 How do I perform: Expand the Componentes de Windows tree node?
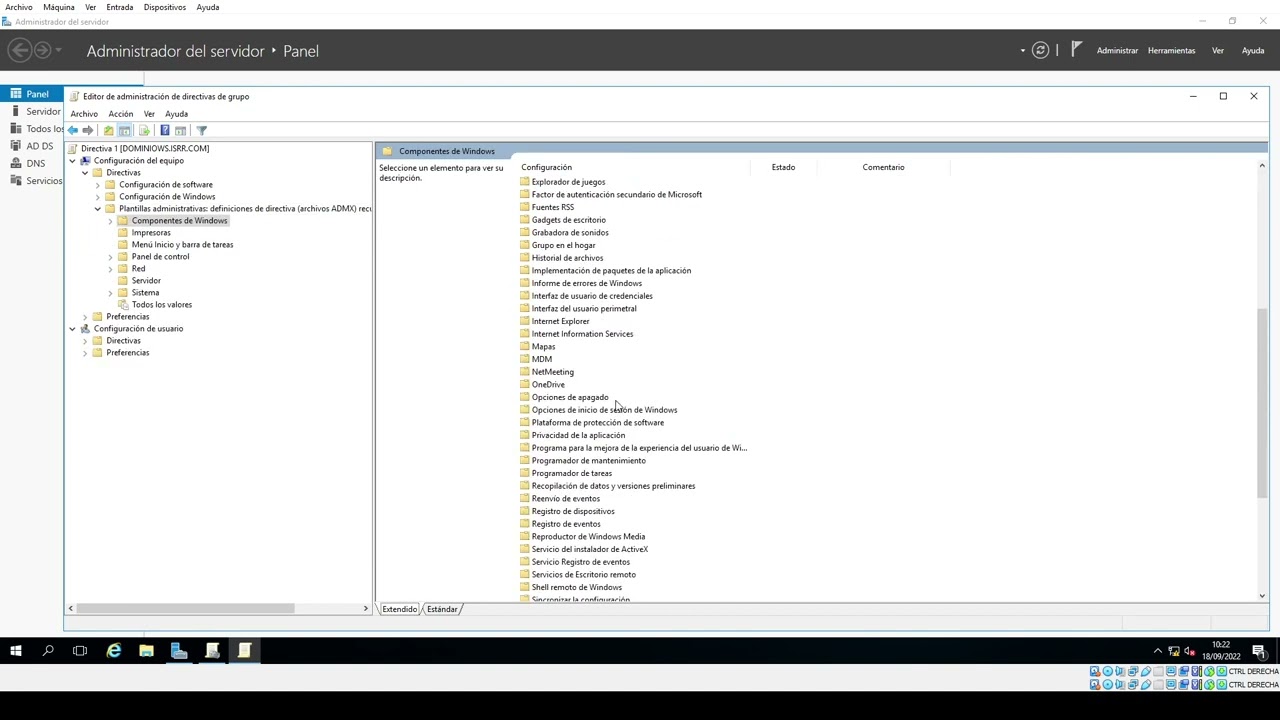point(110,221)
